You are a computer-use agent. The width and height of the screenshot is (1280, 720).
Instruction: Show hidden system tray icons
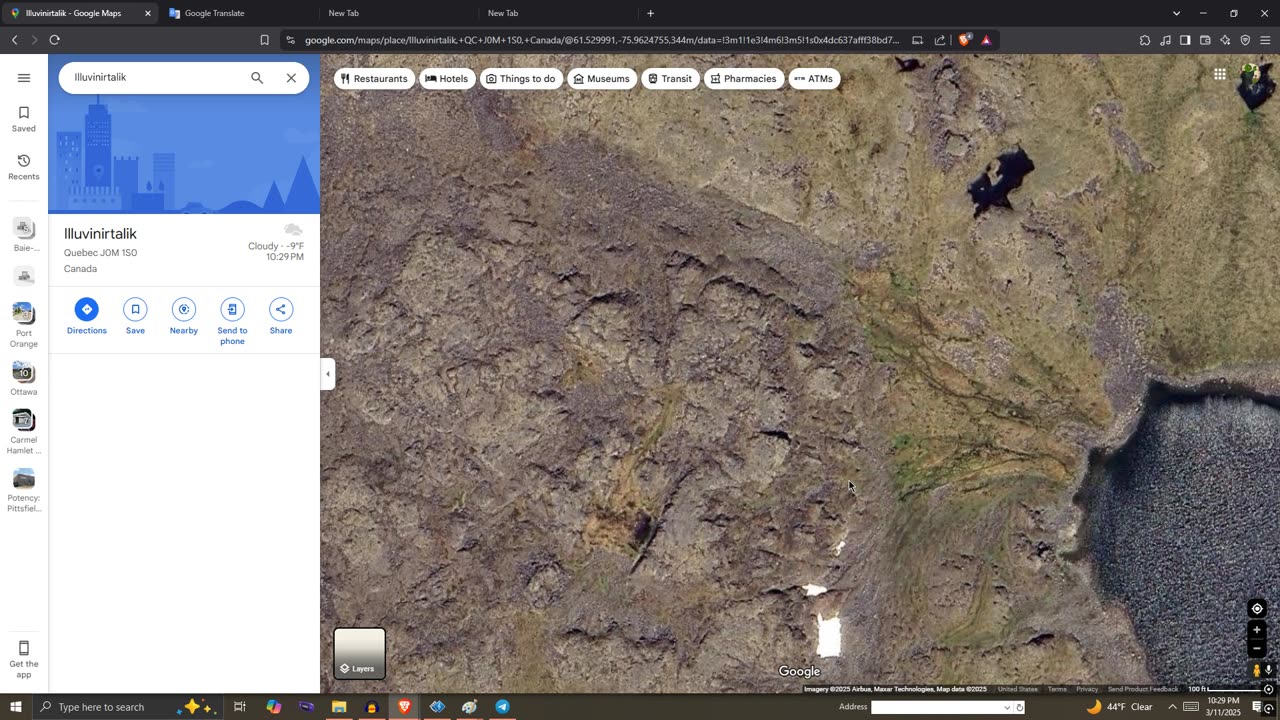pos(1173,707)
